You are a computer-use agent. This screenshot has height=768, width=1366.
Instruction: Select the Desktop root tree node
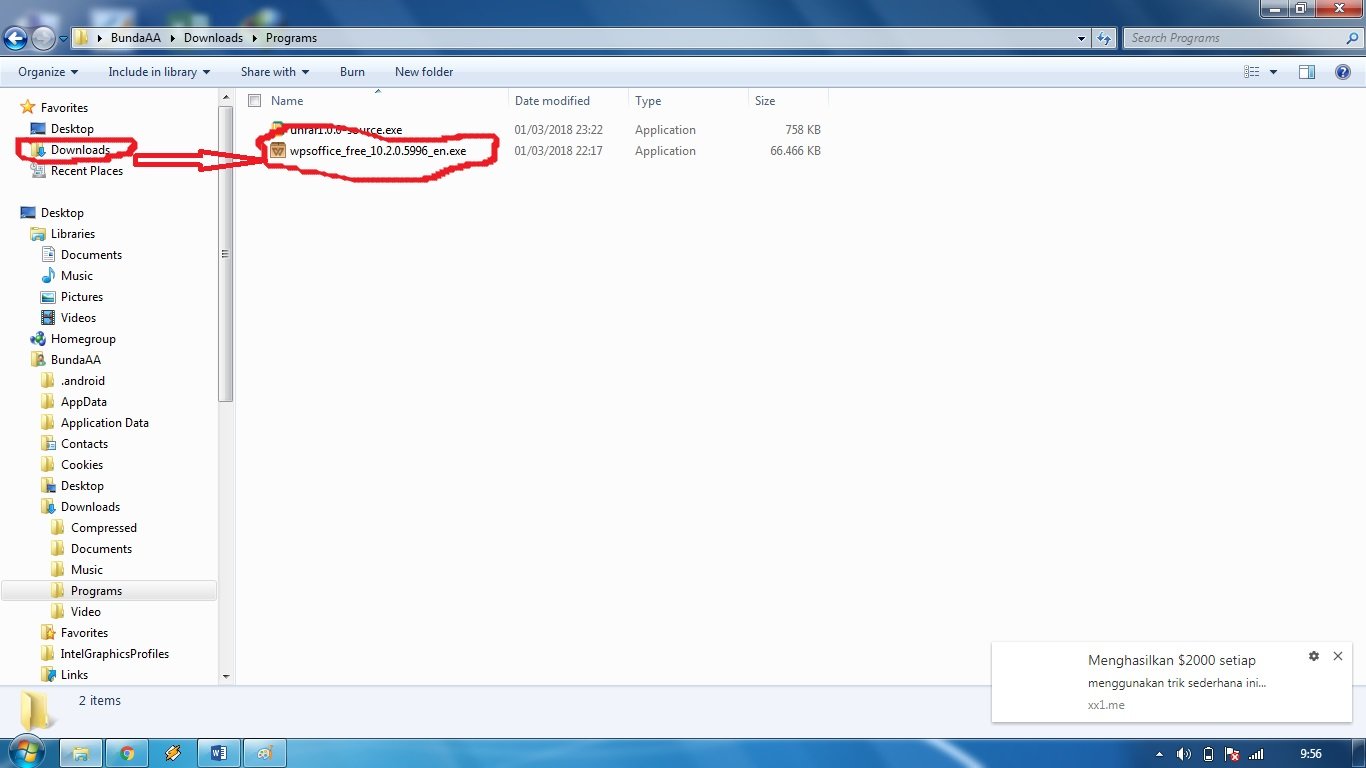click(x=62, y=213)
